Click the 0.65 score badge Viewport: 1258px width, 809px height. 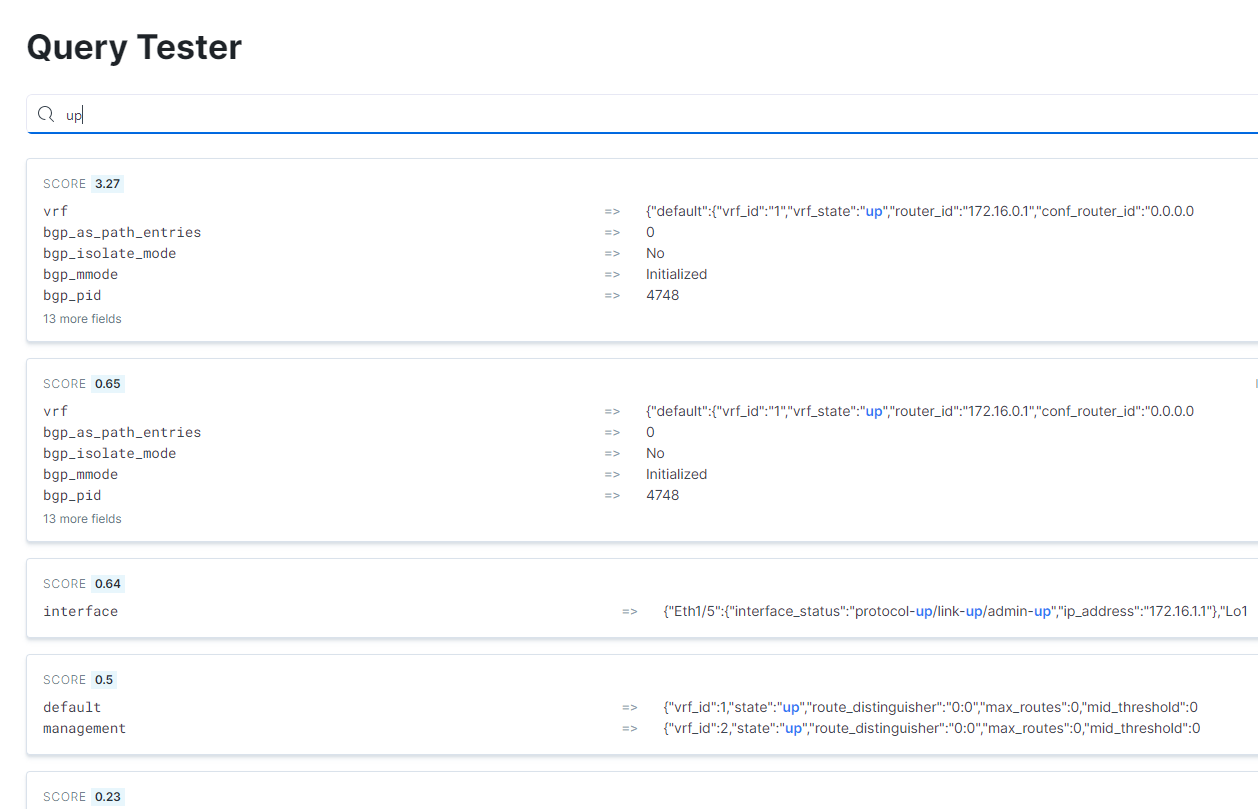tap(107, 384)
